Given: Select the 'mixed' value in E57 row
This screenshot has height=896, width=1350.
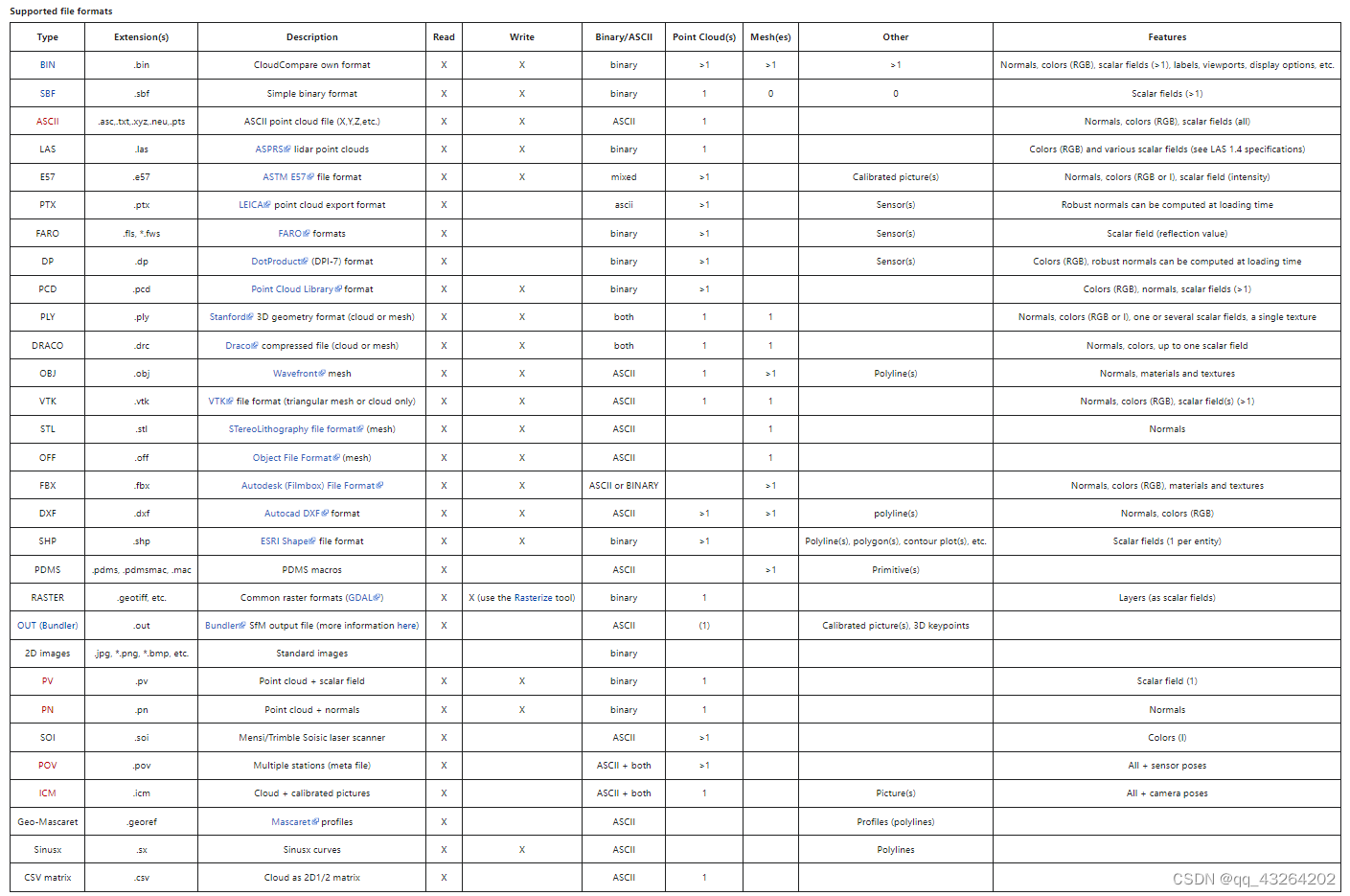Looking at the screenshot, I should [624, 177].
